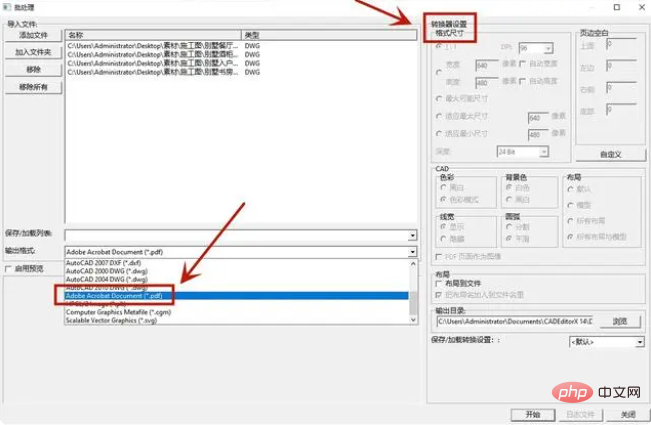Select 色彩模式 color mode radio button
The height and width of the screenshot is (425, 651).
[443, 200]
